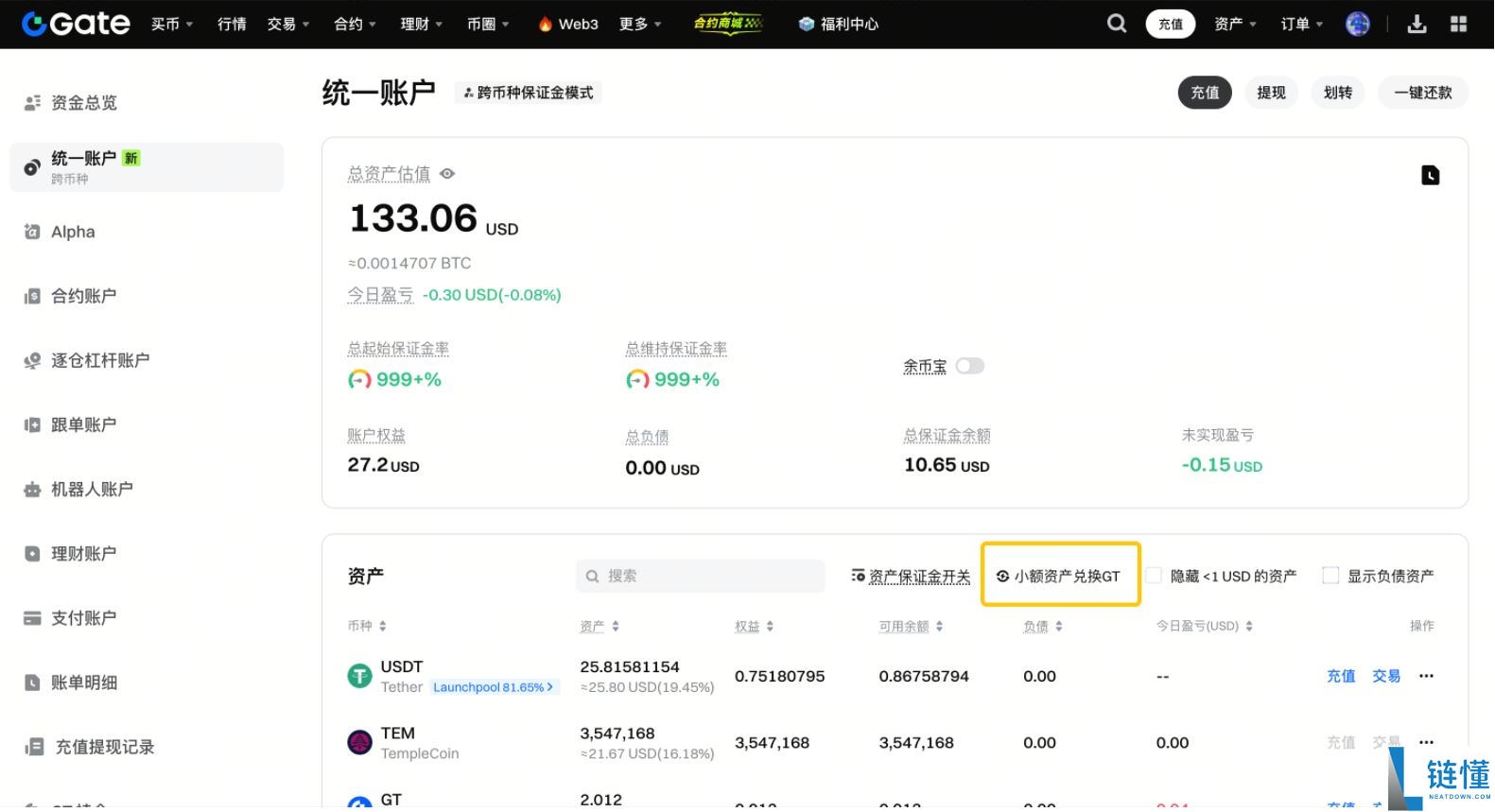Image resolution: width=1495 pixels, height=812 pixels.
Task: Click 交易 link in USDT row
Action: (x=1386, y=676)
